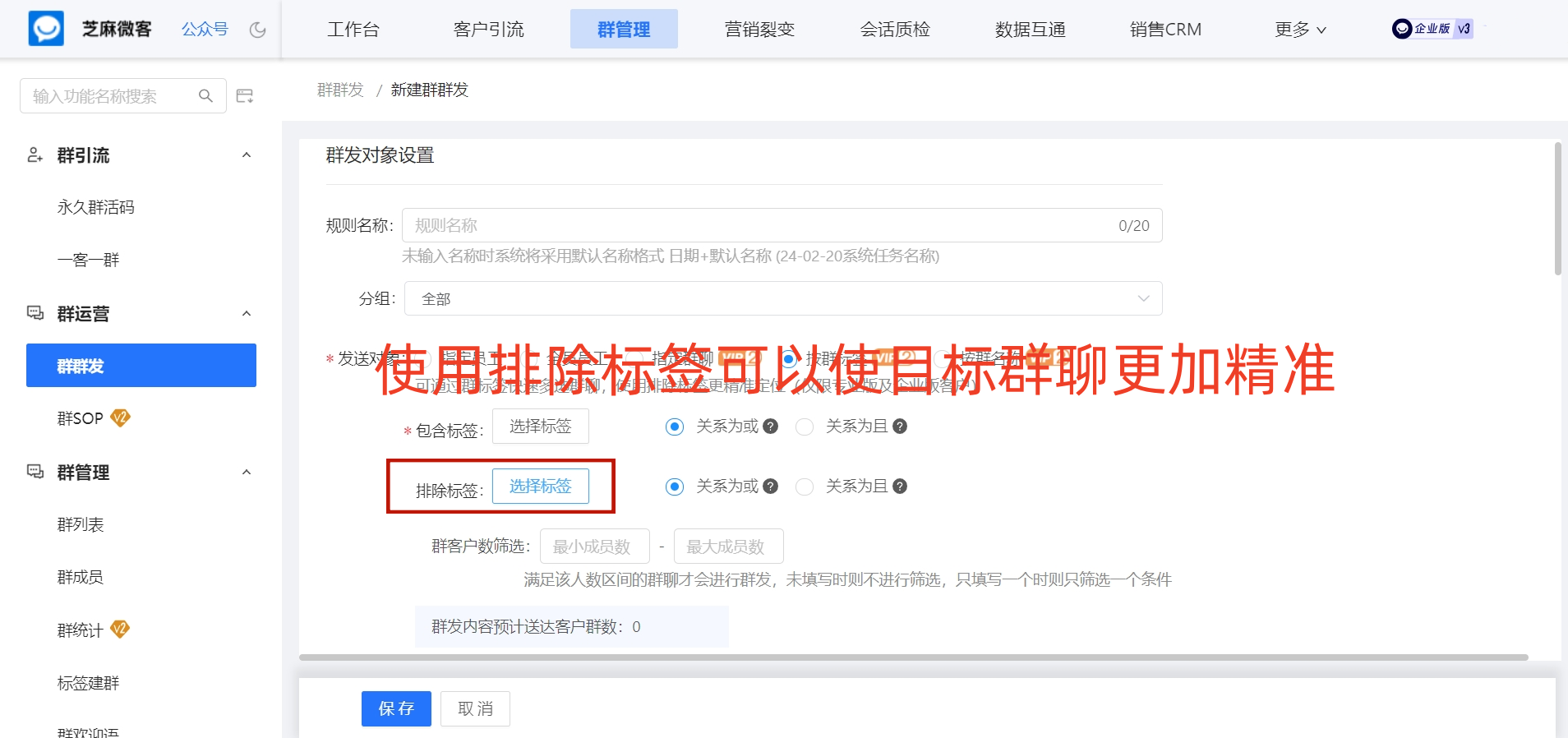Click help icon beside 排除标签 关系为且
Image resolution: width=1568 pixels, height=738 pixels.
[x=900, y=487]
